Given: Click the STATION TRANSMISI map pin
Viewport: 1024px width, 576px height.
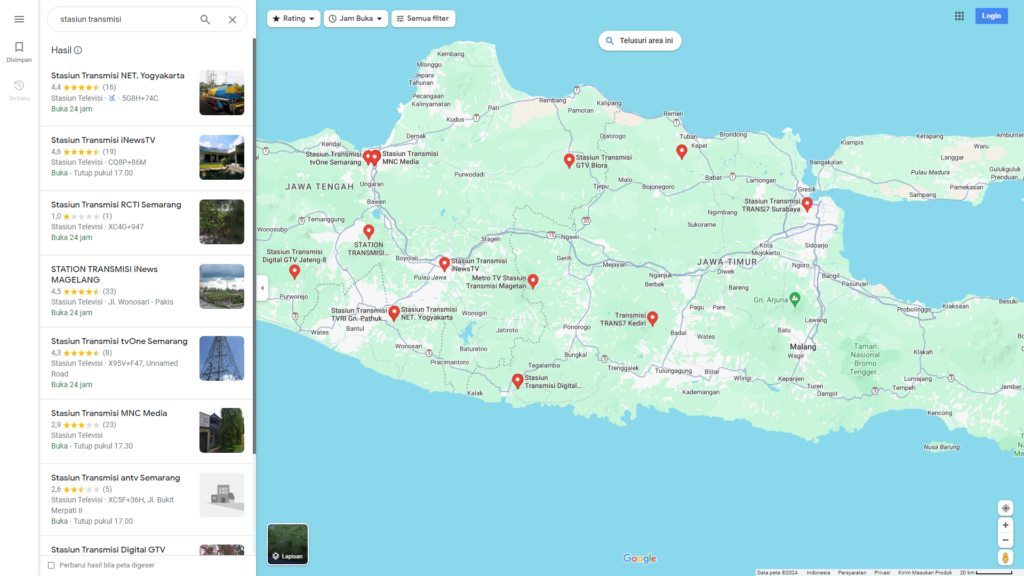Looking at the screenshot, I should [368, 231].
